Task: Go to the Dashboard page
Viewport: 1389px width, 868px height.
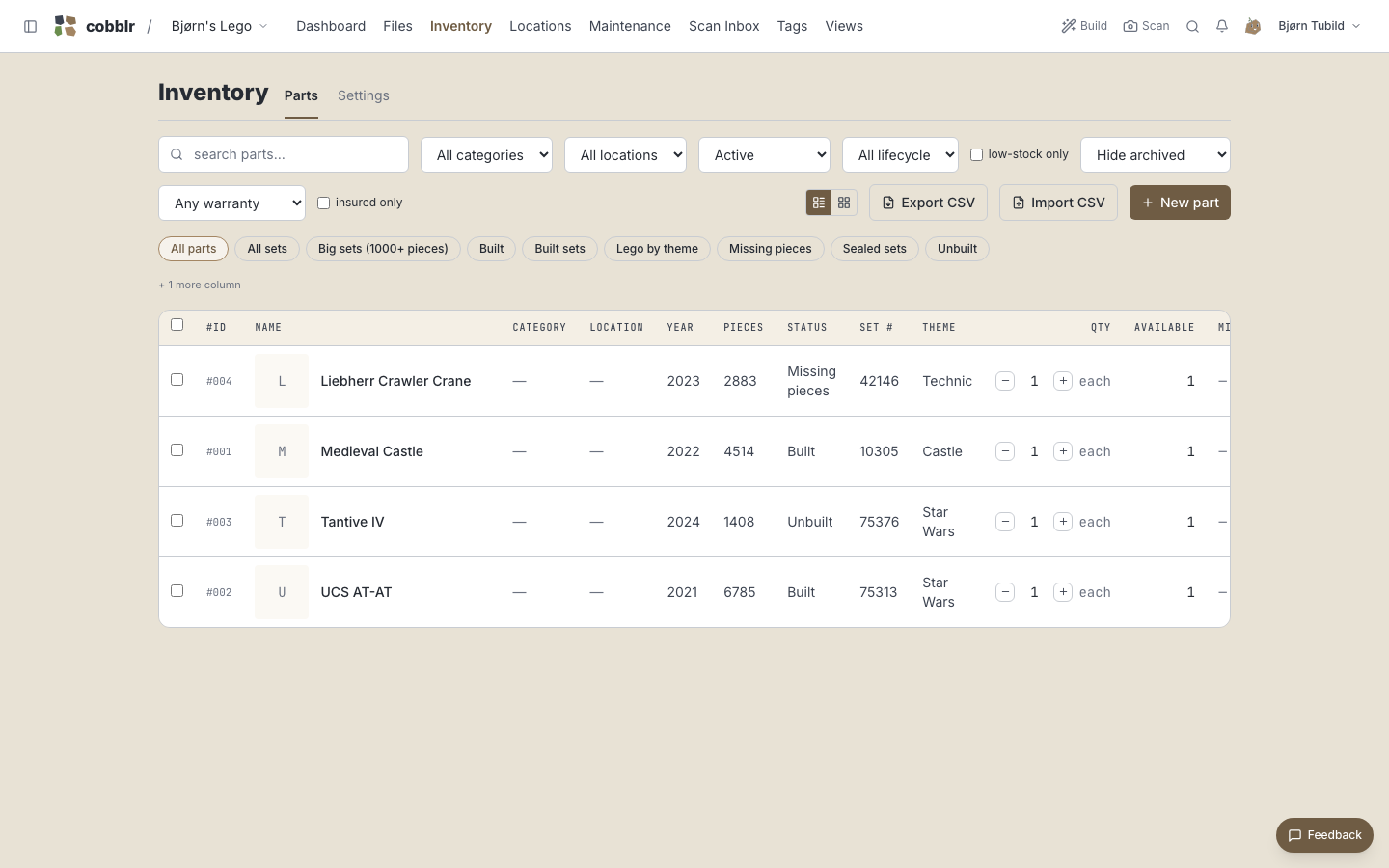Action: (x=331, y=26)
